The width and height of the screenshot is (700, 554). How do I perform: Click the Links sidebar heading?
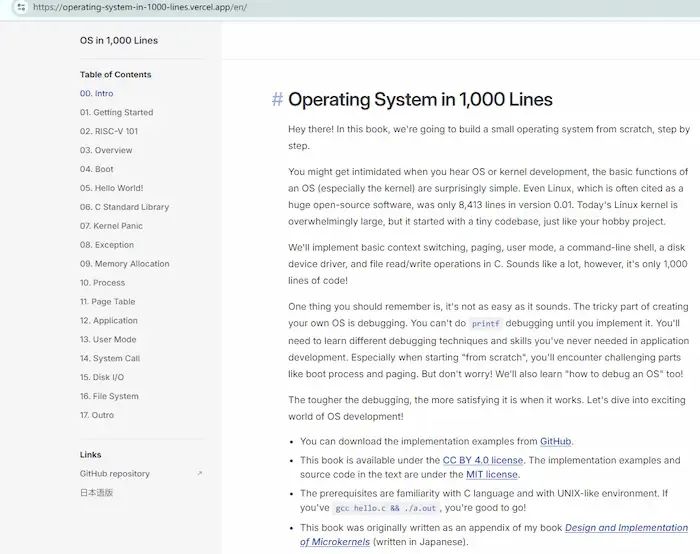(91, 454)
